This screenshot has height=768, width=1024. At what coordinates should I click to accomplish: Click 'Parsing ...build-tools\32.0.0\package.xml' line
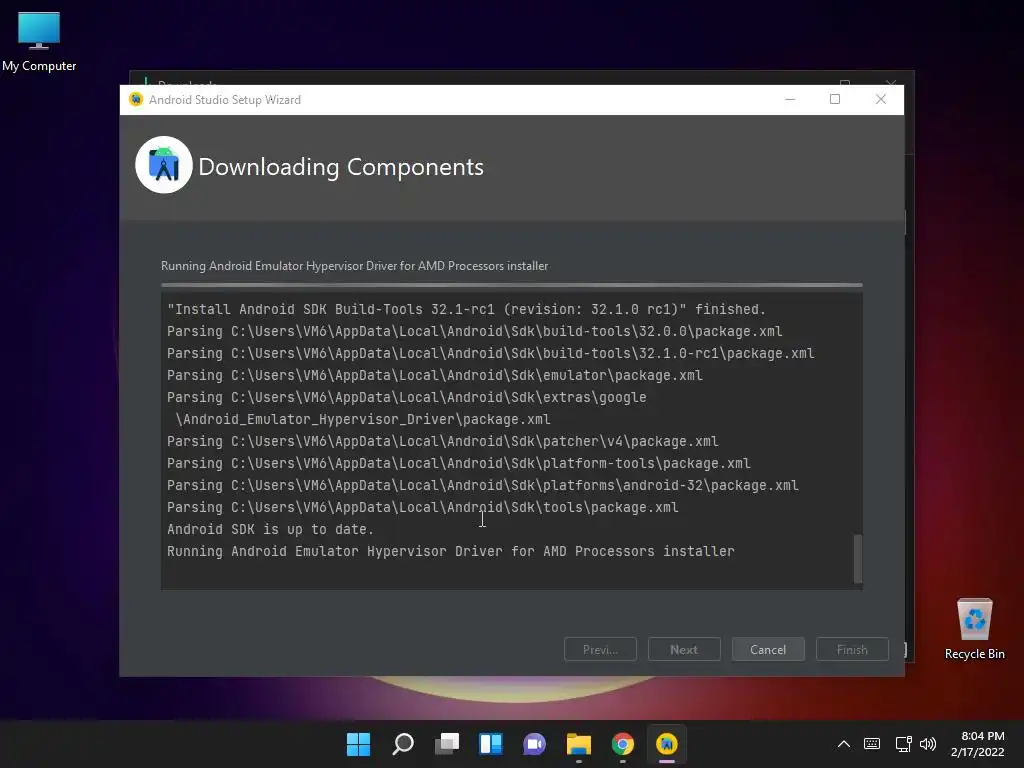coord(475,331)
